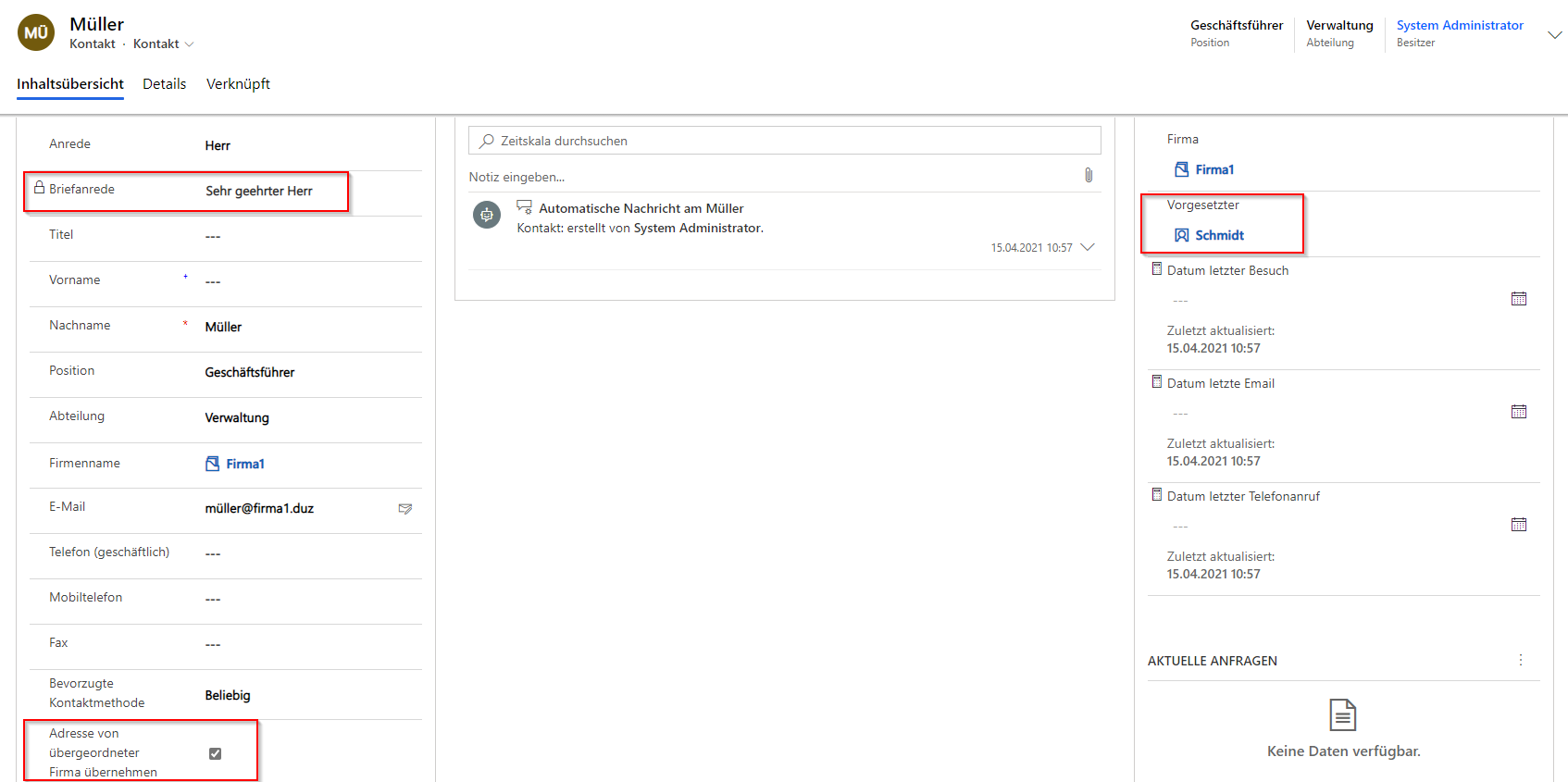Open the Kontakt form selector dropdown
Viewport: 1568px width, 782px height.
(x=163, y=44)
